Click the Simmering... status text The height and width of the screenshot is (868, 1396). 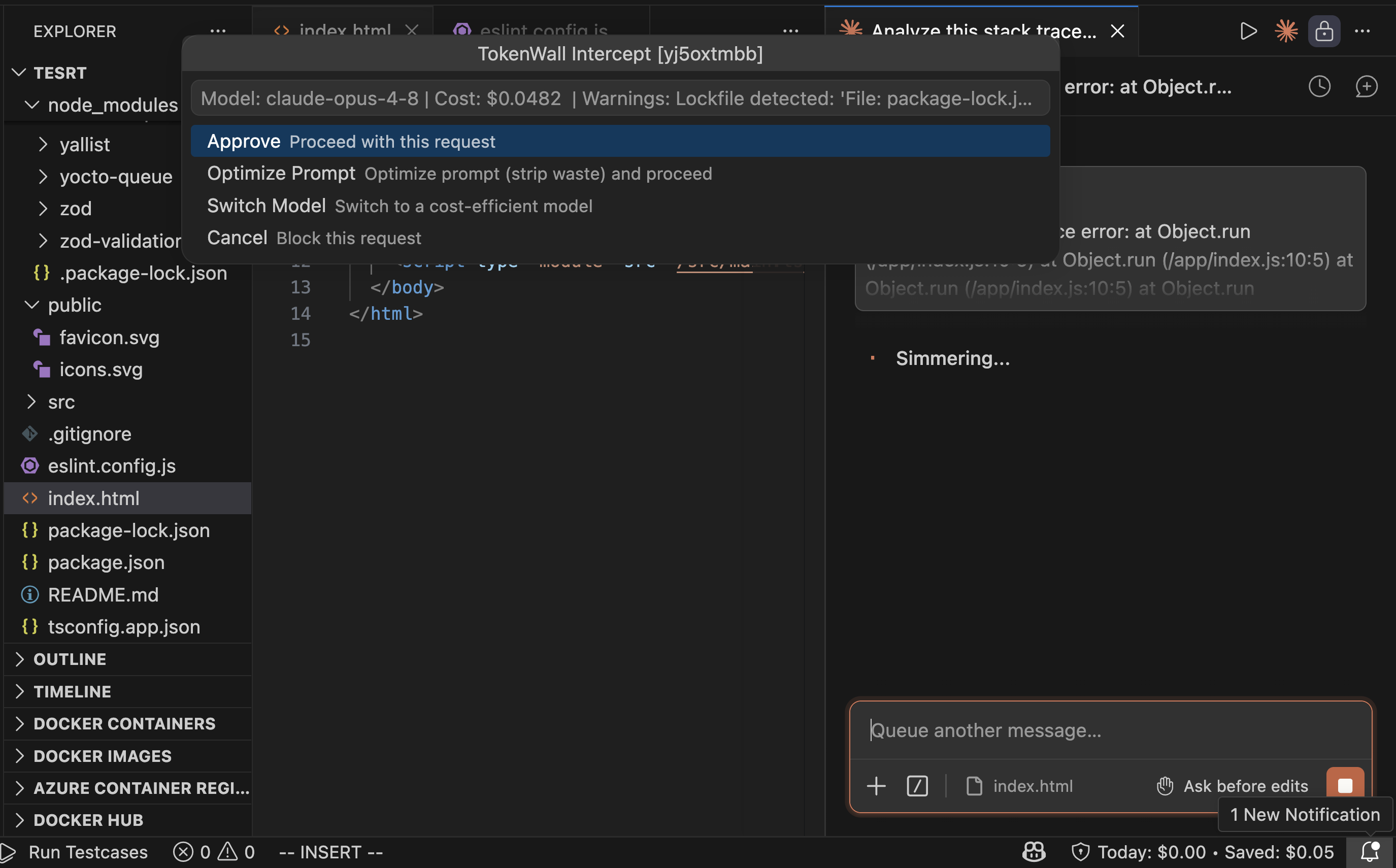952,358
